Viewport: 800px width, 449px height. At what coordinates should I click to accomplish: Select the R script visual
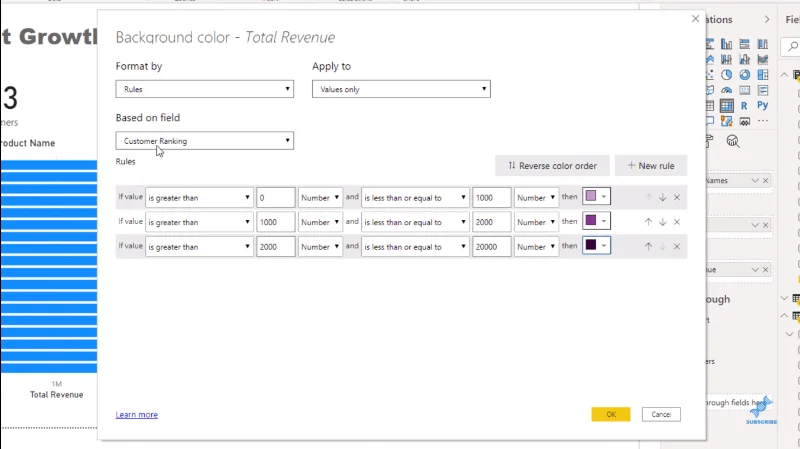coord(744,106)
